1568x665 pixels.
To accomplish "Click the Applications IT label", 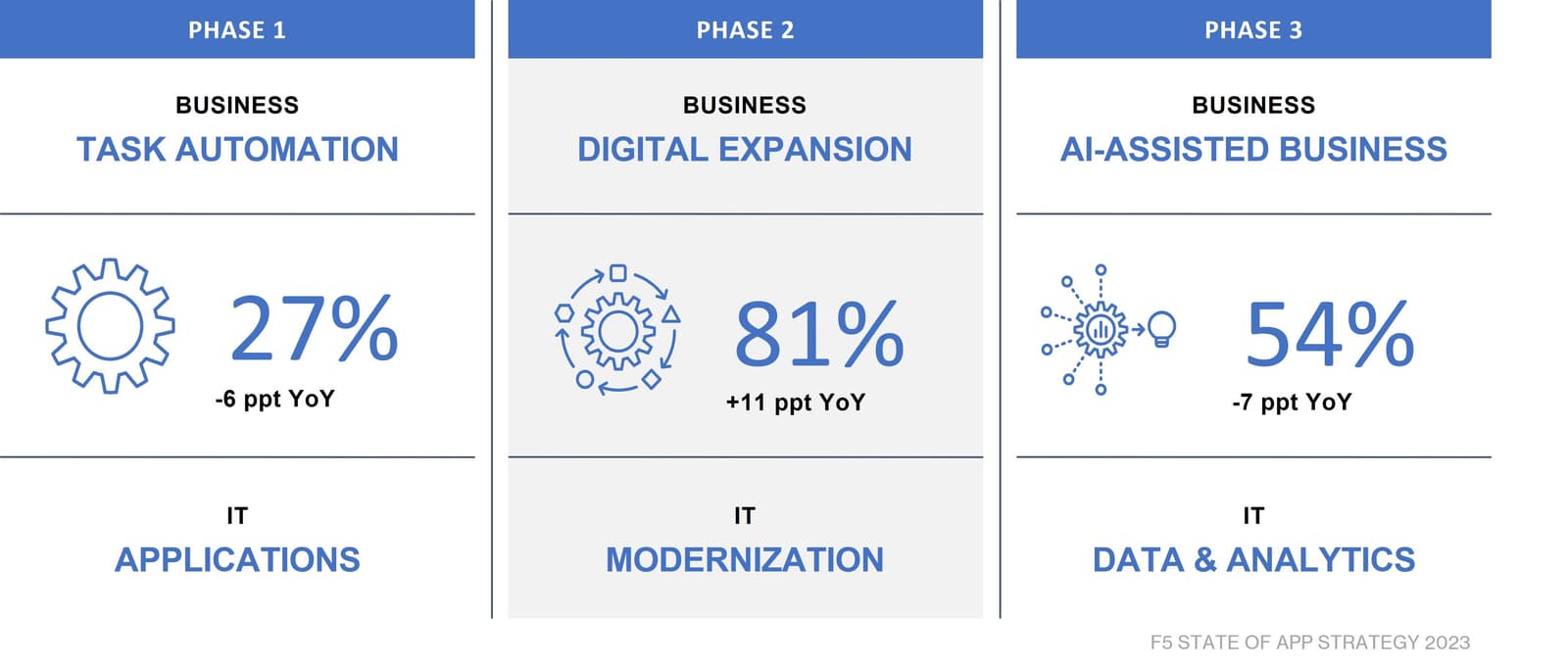I will coord(237,559).
